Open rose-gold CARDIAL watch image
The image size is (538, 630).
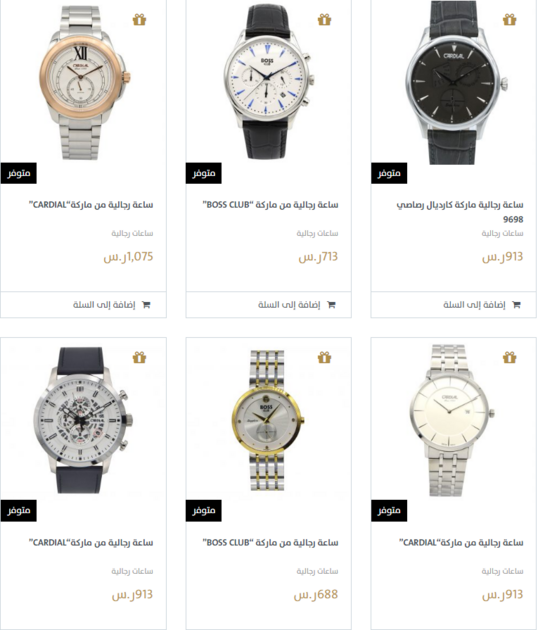84,82
